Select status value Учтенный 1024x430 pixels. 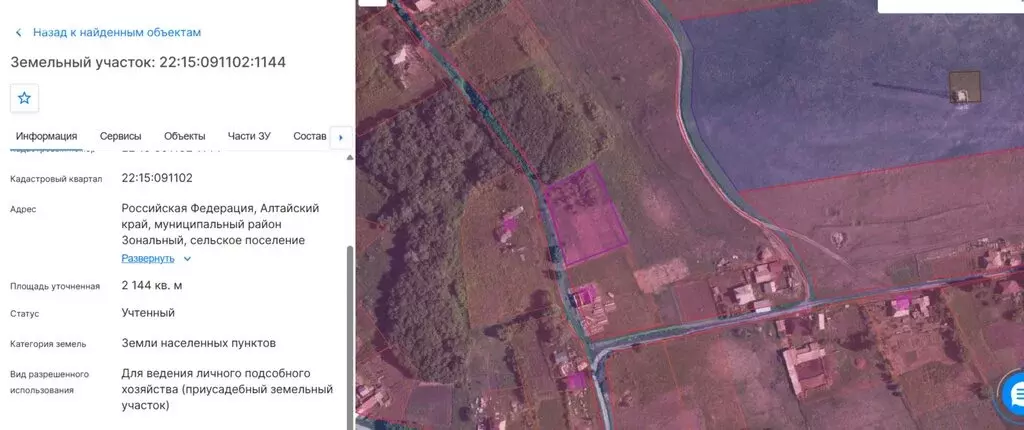pyautogui.click(x=148, y=312)
